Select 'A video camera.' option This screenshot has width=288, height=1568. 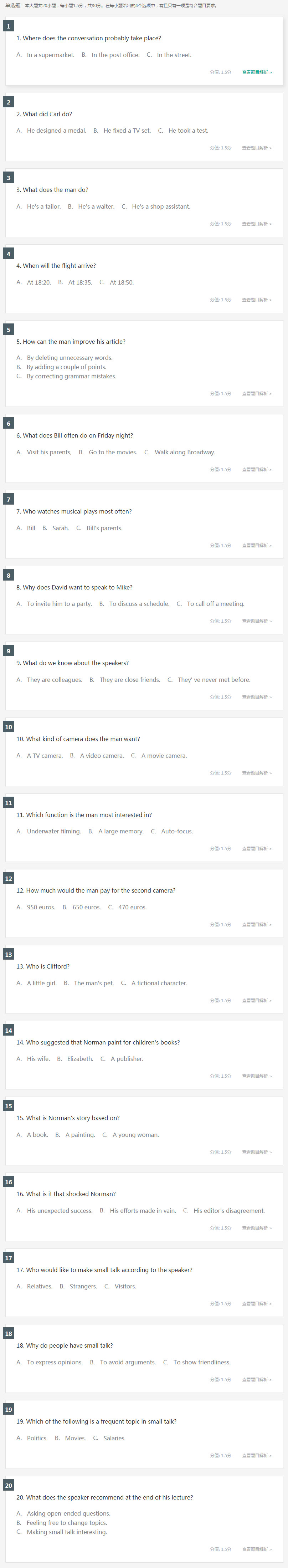coord(97,755)
